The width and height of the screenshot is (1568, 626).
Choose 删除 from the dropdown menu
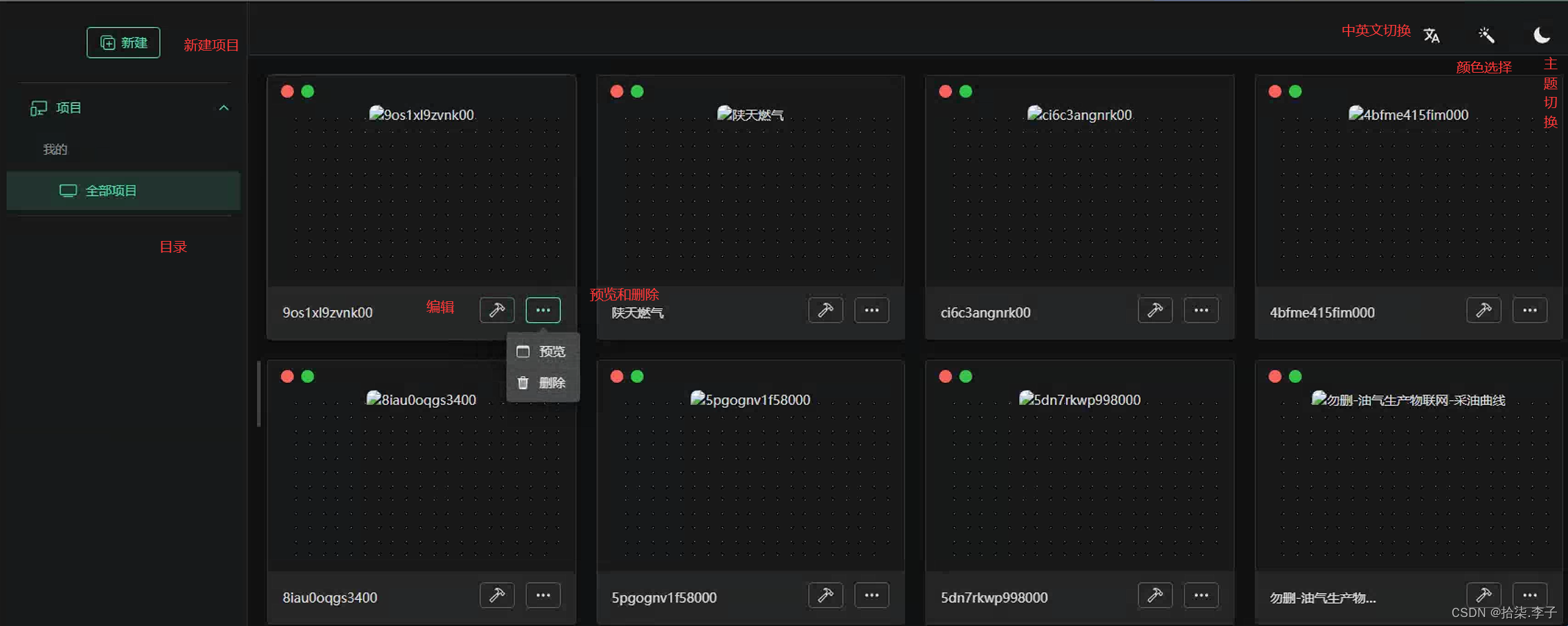543,383
